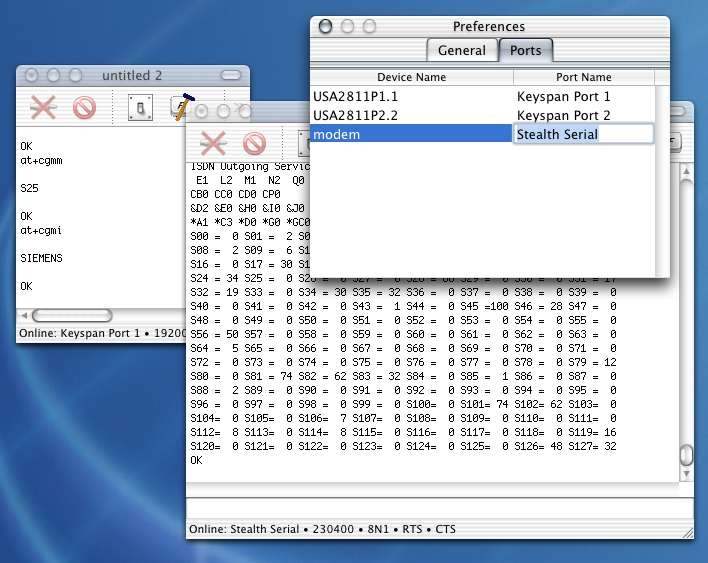Sort by the Port Name column header

pos(584,77)
